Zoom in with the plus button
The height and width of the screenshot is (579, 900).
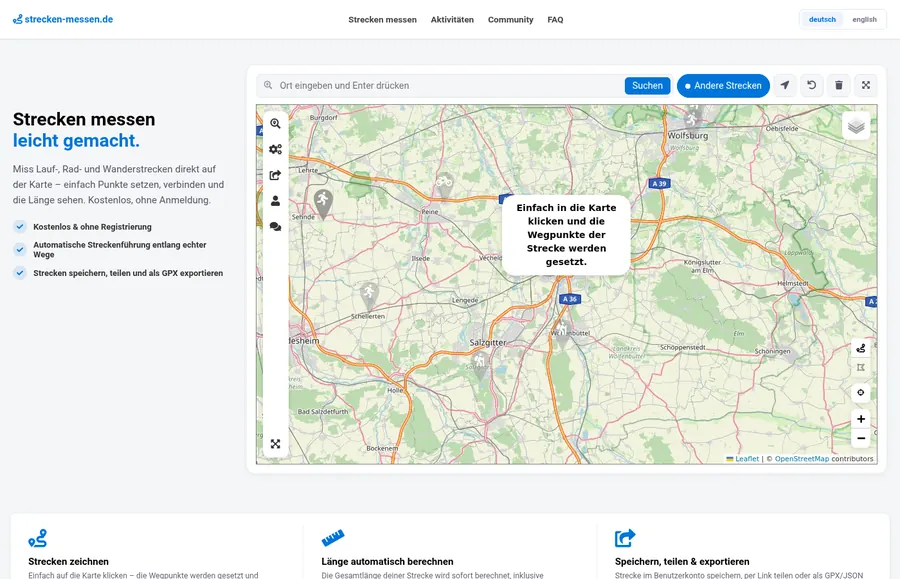860,419
